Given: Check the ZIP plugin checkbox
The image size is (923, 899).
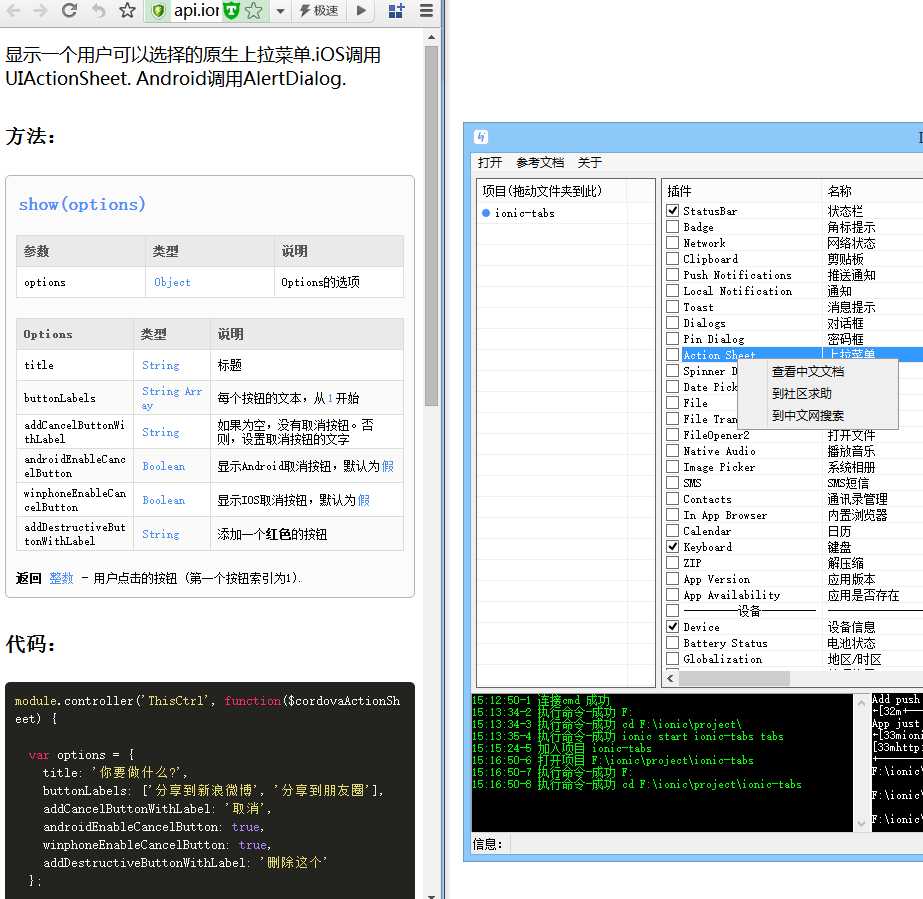Looking at the screenshot, I should click(672, 562).
